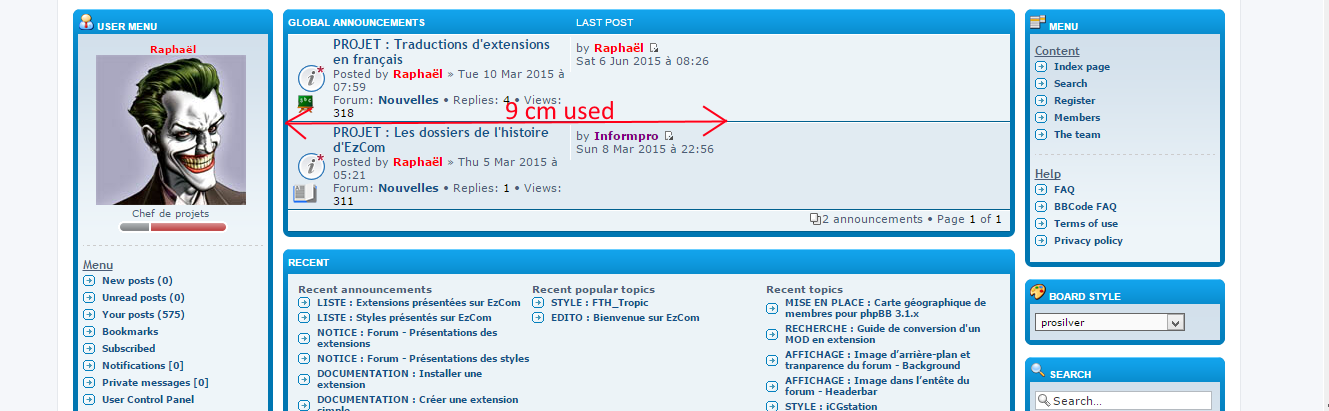Click the arrow icon beside STYLE : FTH_Tropic

click(539, 303)
